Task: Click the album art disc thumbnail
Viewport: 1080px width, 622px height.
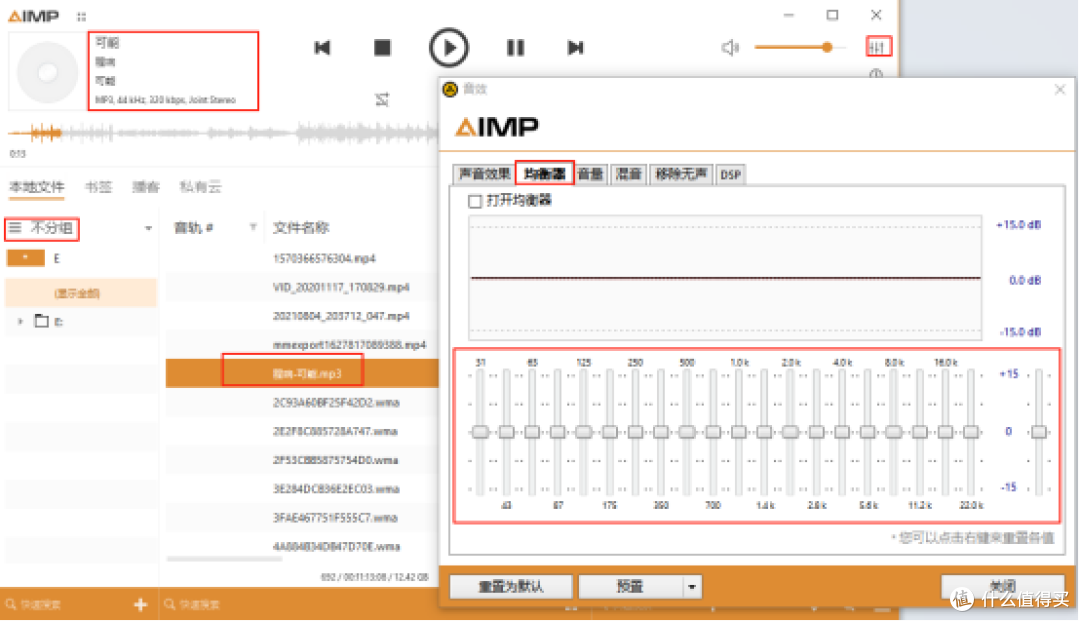Action: tap(48, 72)
